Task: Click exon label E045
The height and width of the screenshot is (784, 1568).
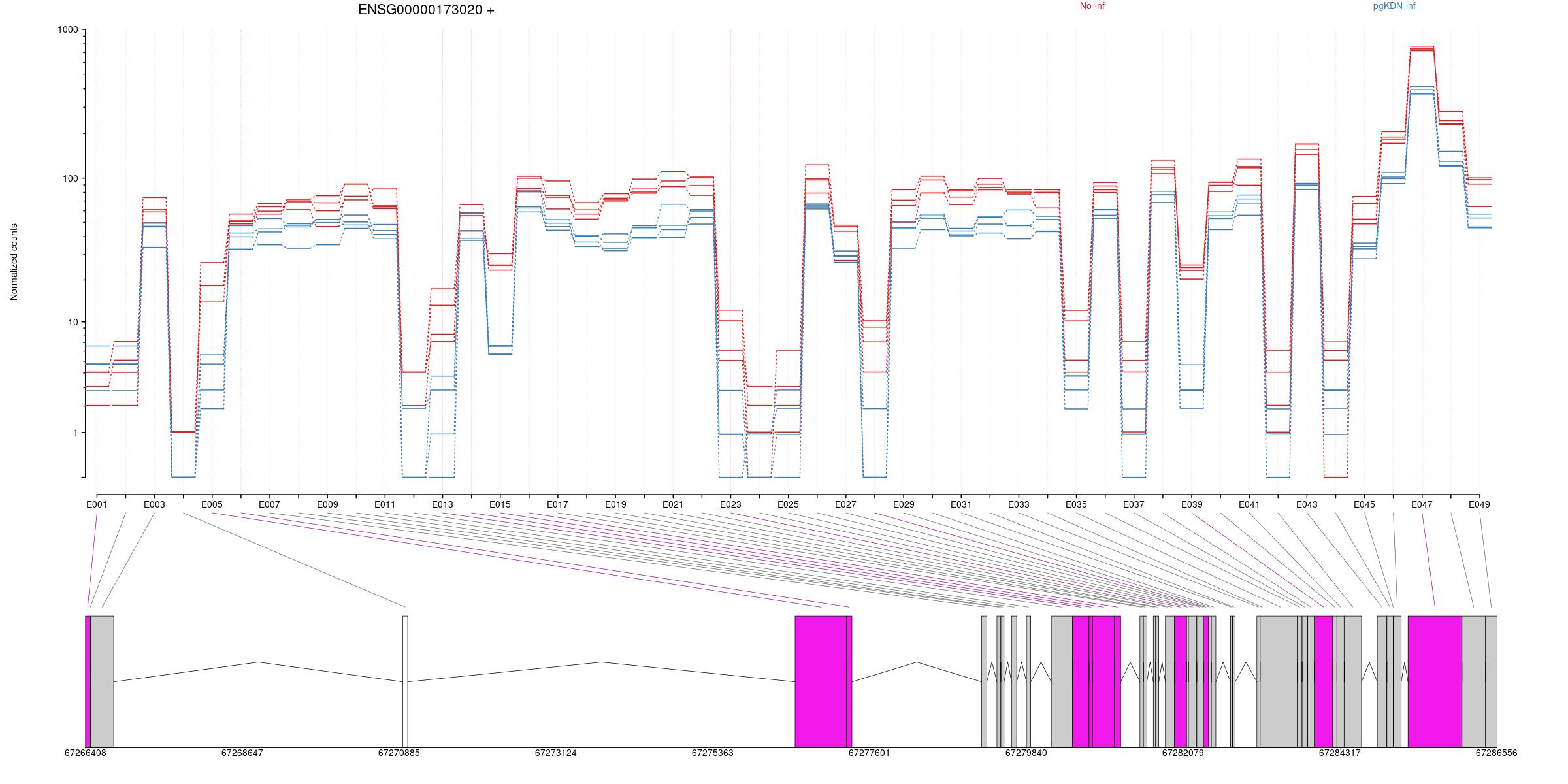Action: tap(1364, 504)
